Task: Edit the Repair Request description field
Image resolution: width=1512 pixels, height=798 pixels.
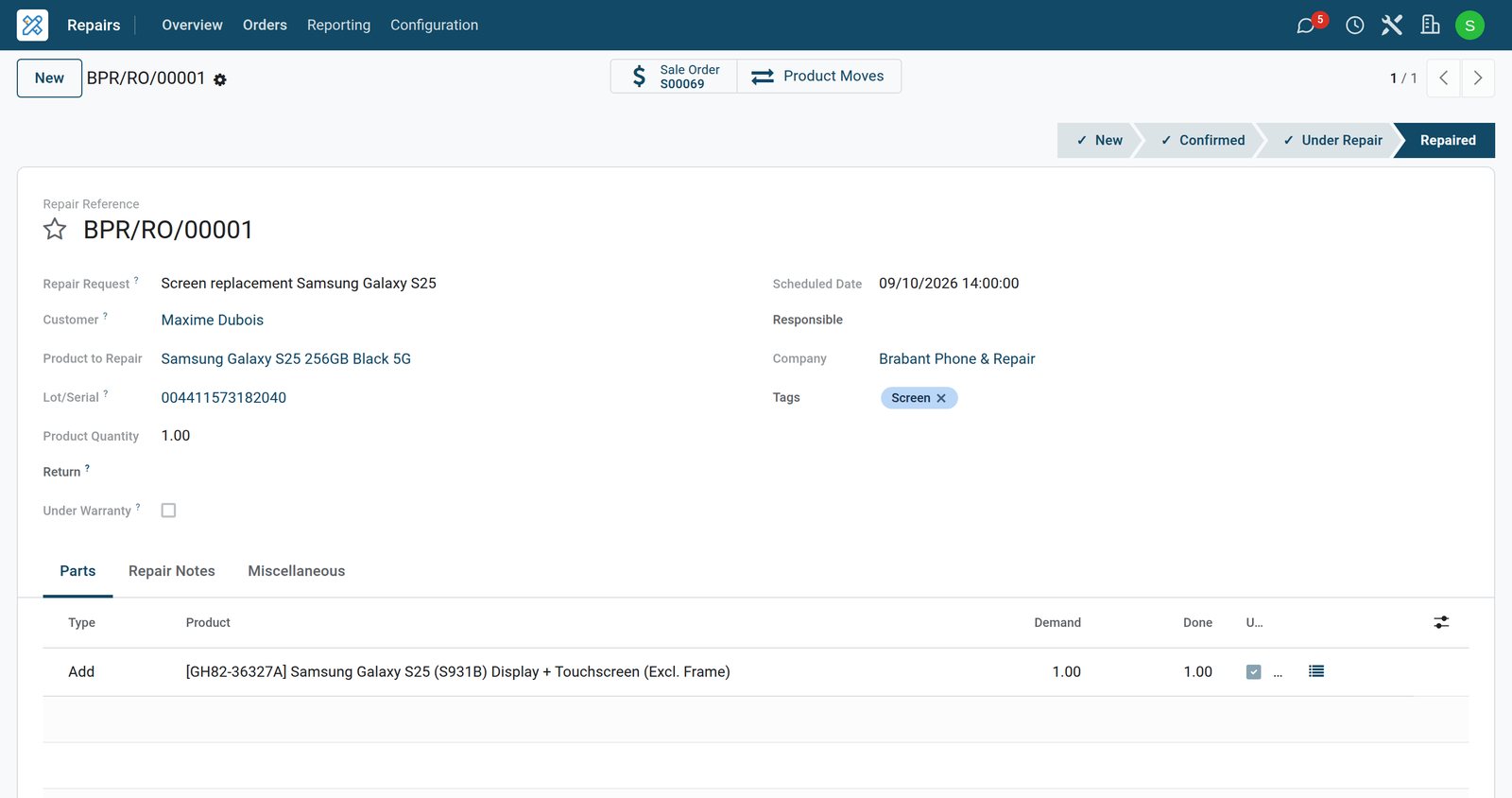Action: point(299,284)
